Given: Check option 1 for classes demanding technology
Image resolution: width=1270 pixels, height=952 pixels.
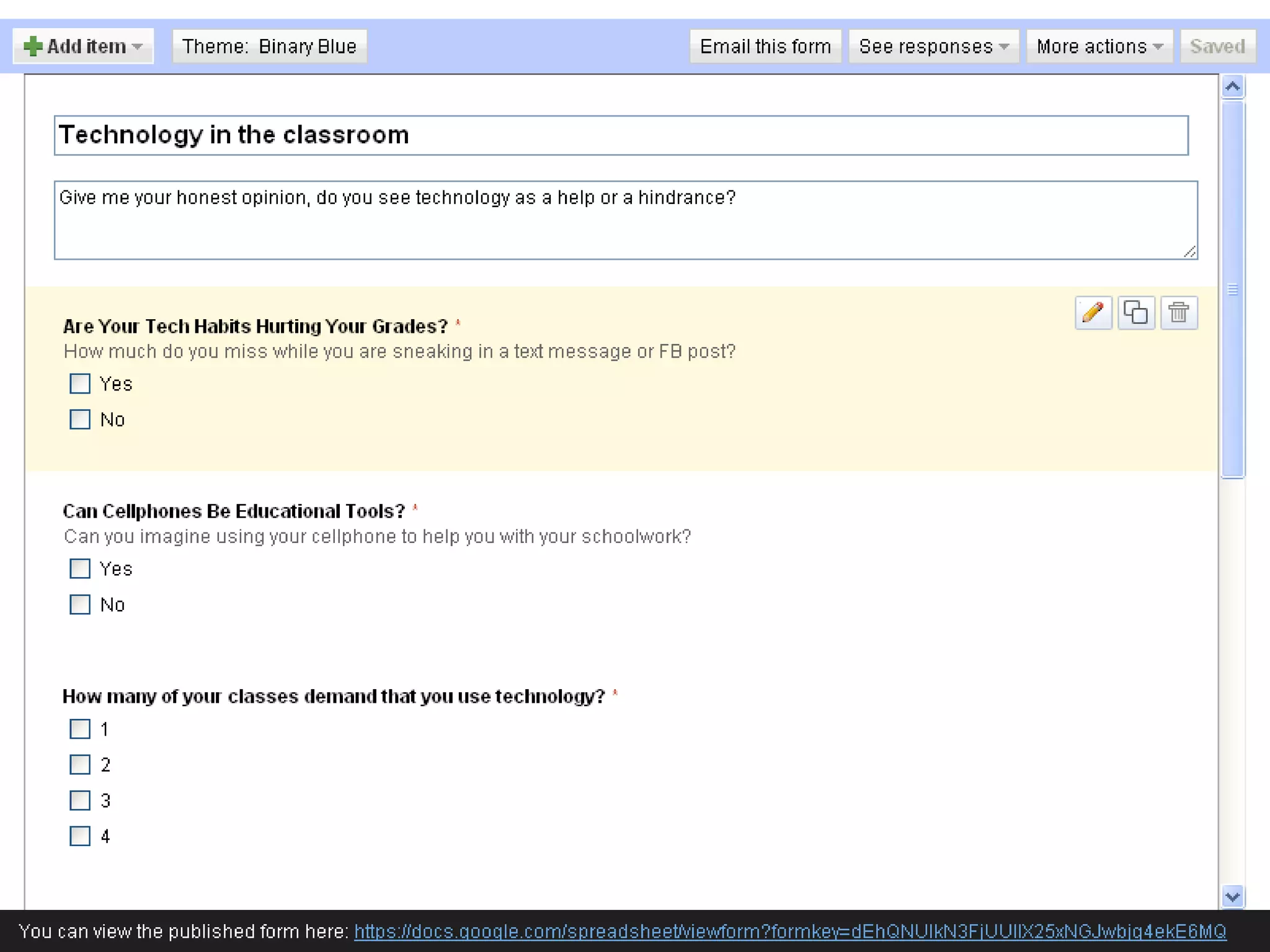Looking at the screenshot, I should pos(80,729).
